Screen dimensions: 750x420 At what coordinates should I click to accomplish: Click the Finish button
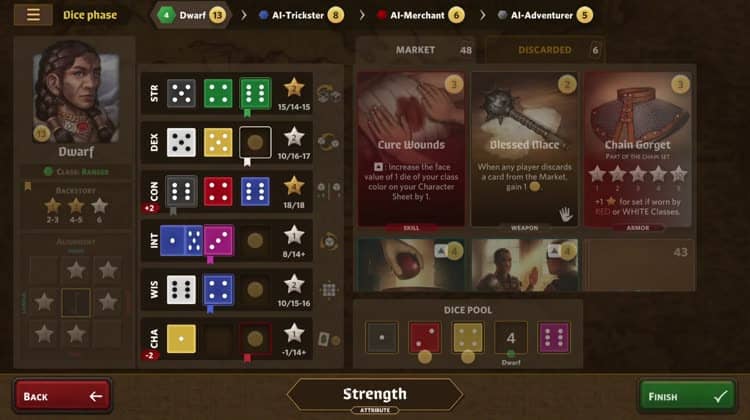[x=687, y=396]
